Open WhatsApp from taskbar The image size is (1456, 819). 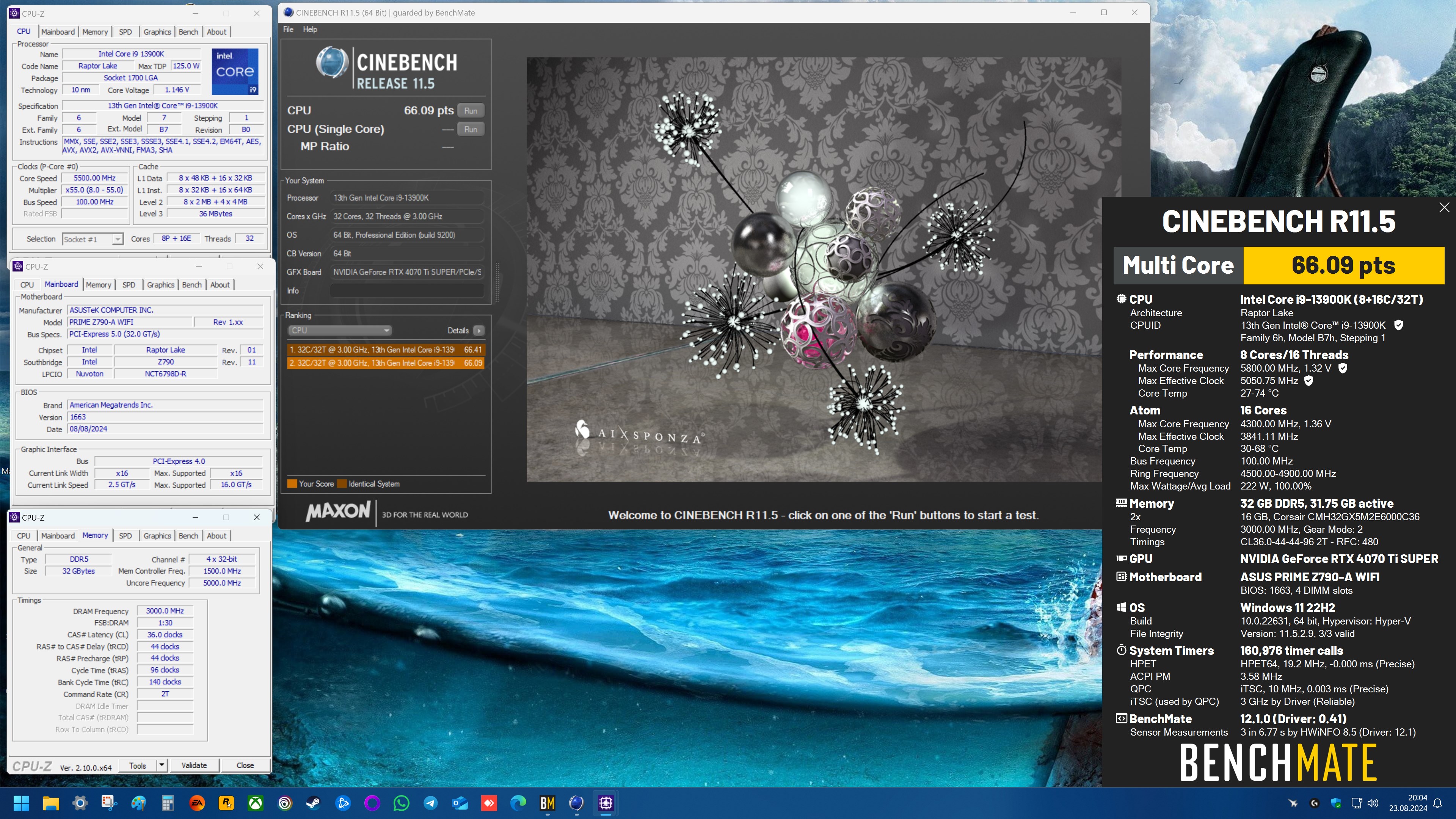(401, 803)
